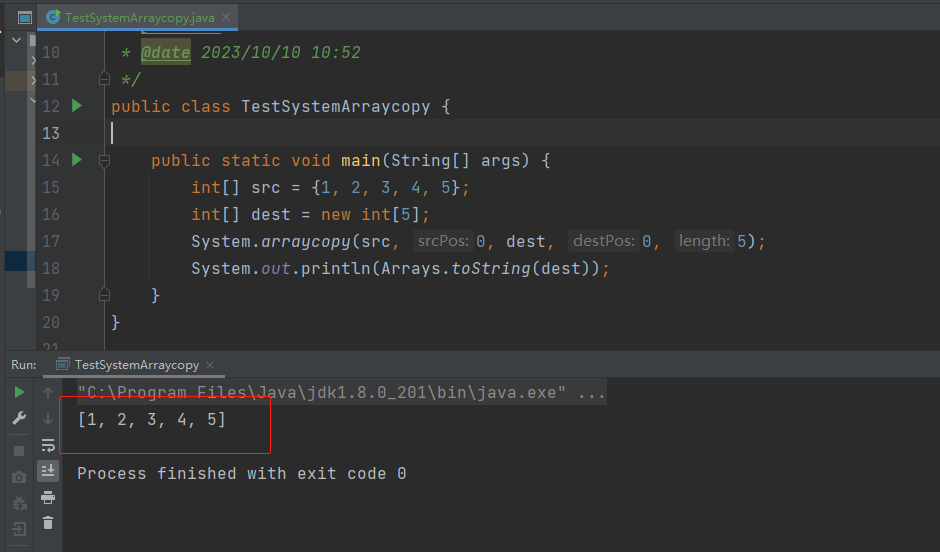Run class via gutter icon on line 12
This screenshot has width=940, height=552.
pos(77,106)
